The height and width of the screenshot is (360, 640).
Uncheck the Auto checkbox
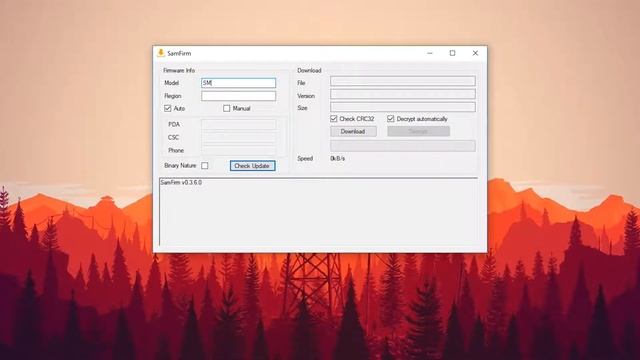[168, 108]
